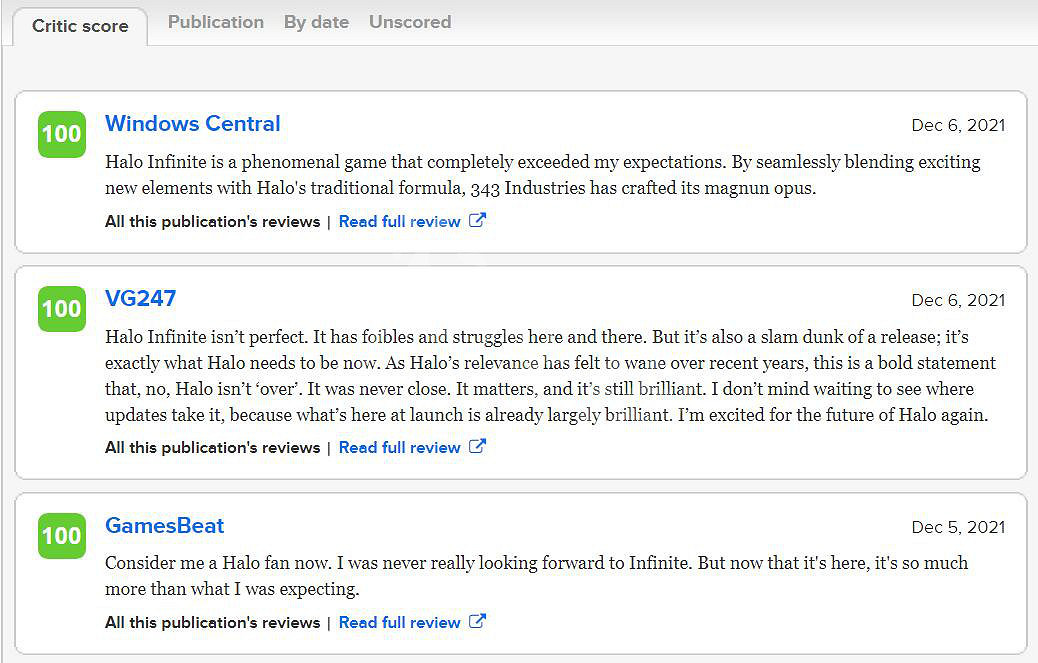The image size is (1038, 663).
Task: Open the VG247 publication link
Action: [140, 299]
